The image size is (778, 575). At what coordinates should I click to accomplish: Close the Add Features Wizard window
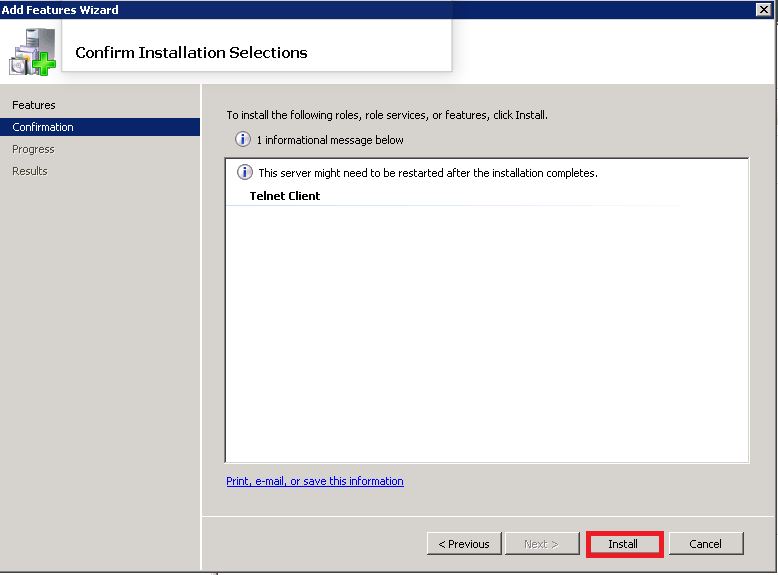[x=764, y=9]
